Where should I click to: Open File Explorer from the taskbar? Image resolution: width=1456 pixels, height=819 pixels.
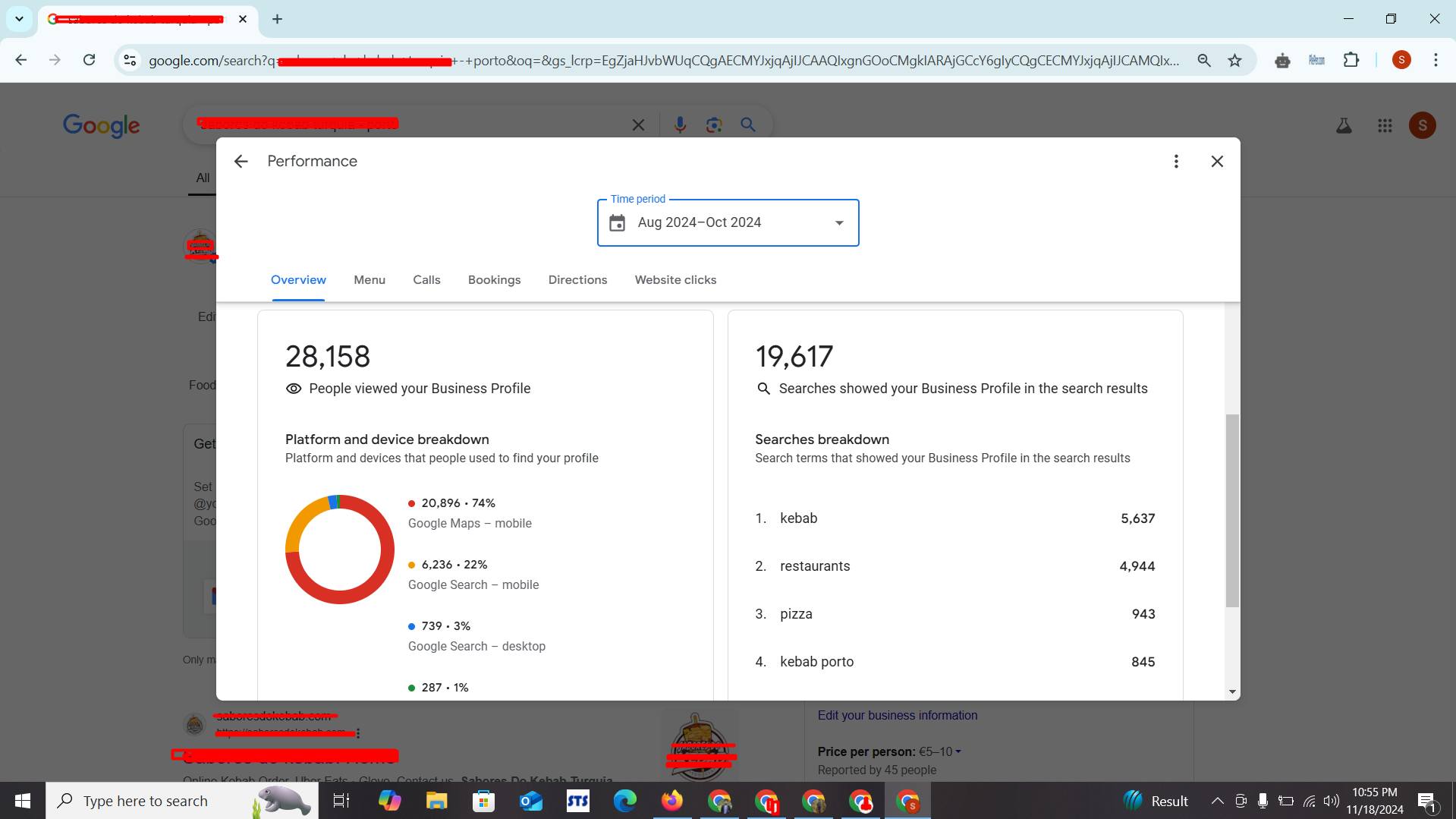click(x=436, y=801)
